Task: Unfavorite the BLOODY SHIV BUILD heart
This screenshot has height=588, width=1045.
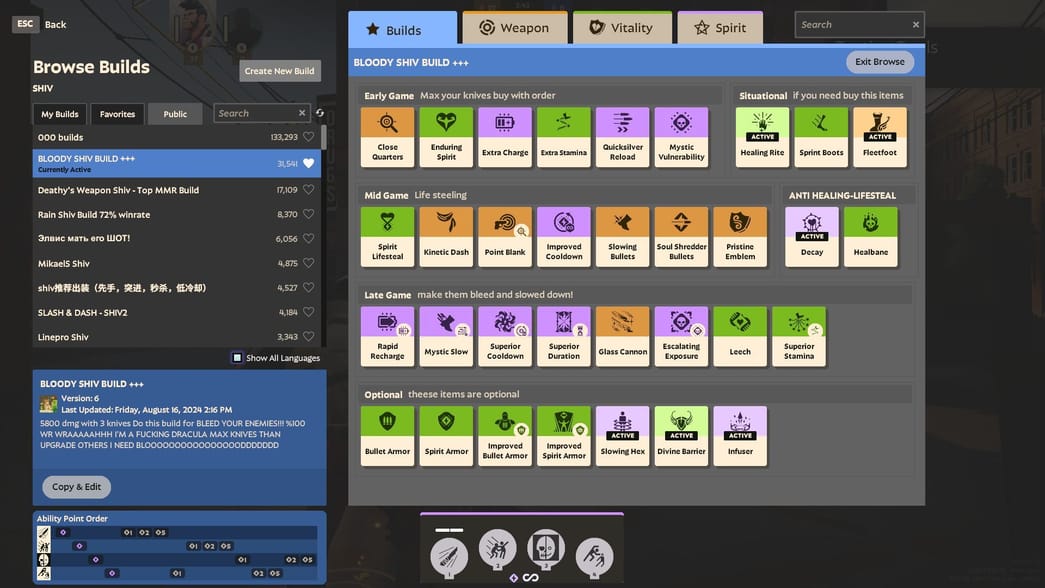Action: coord(308,163)
